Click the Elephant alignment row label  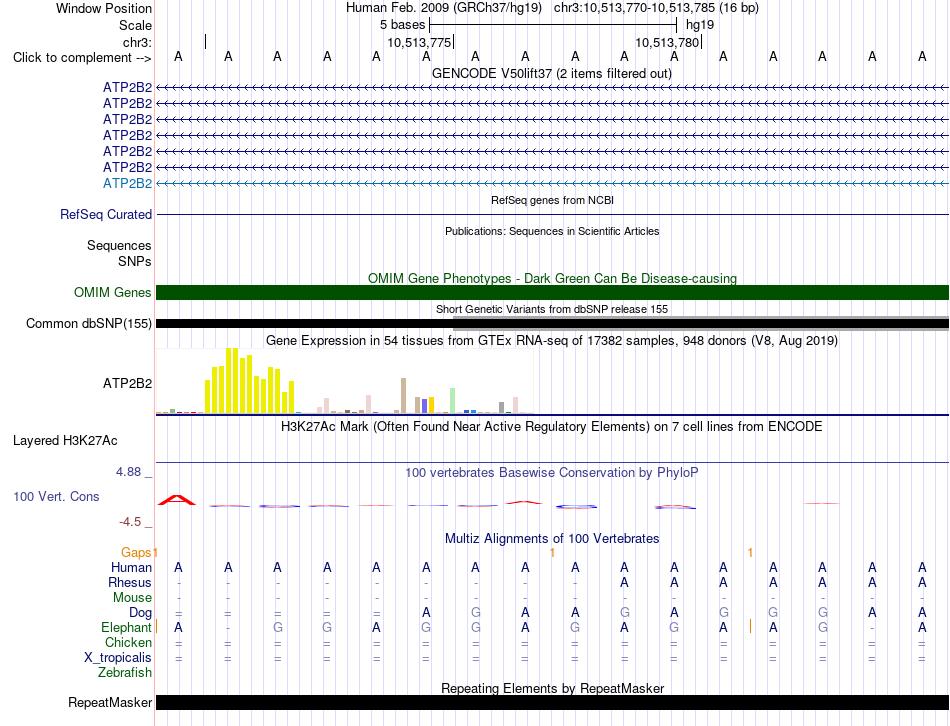pos(126,627)
